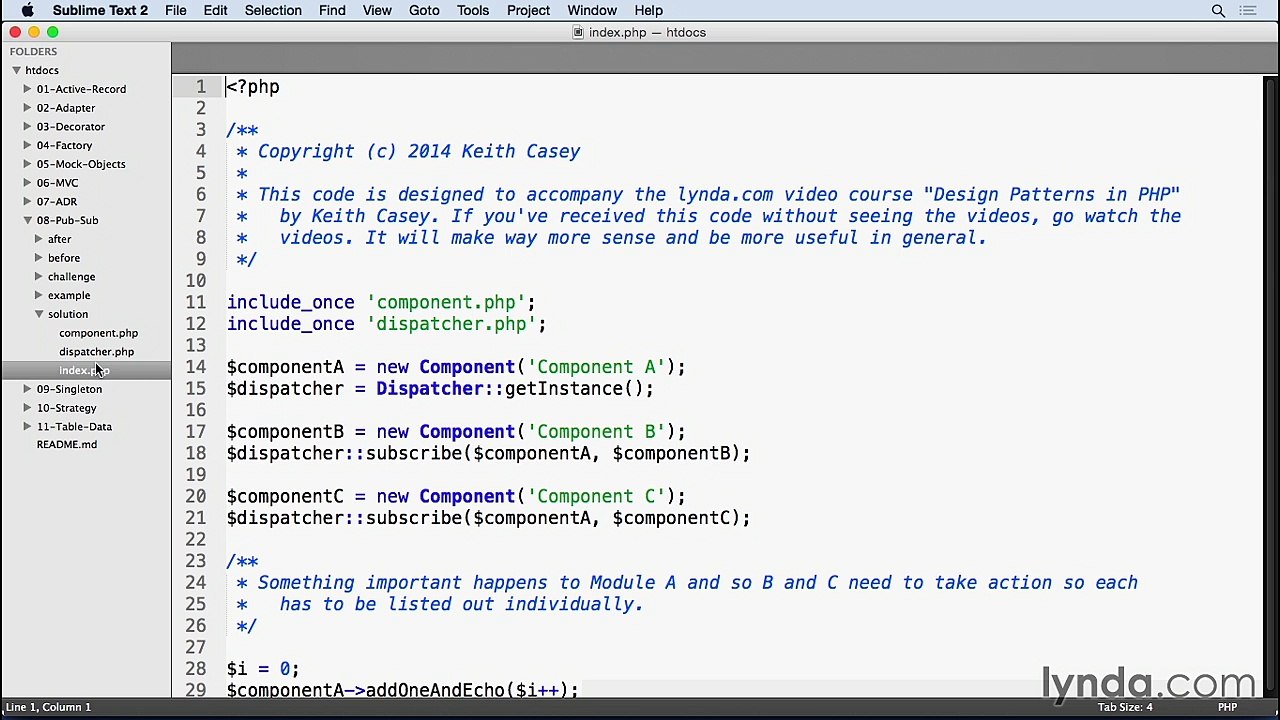Click the Copyright (c) 2014 Keith Casey comment

coord(419,151)
